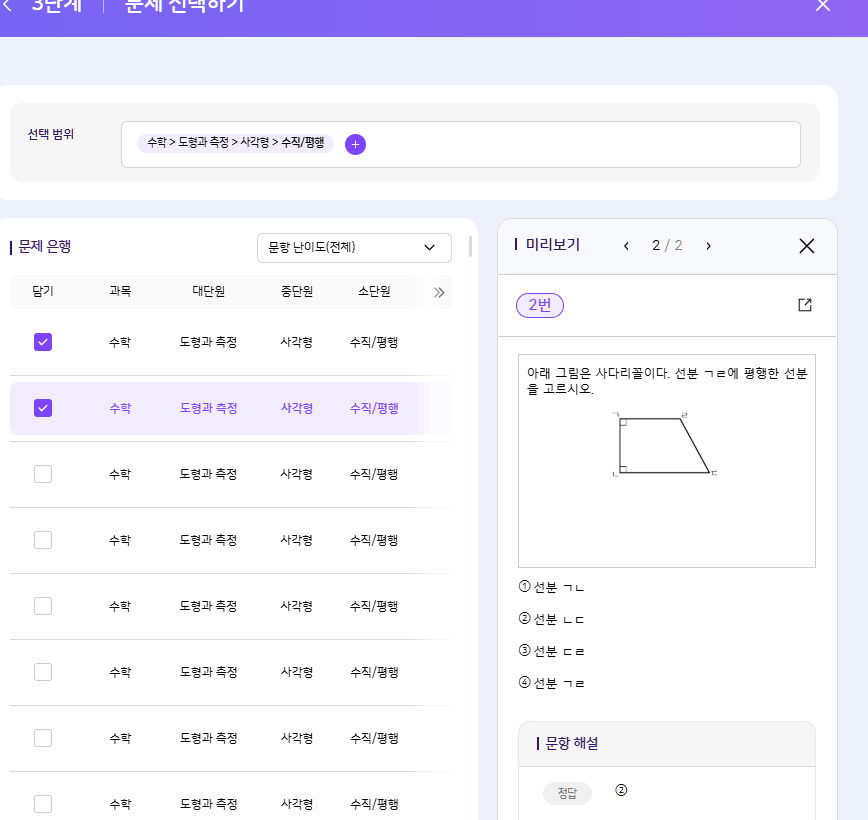The image size is (868, 820).
Task: Click the 2번 question number badge
Action: [x=540, y=305]
